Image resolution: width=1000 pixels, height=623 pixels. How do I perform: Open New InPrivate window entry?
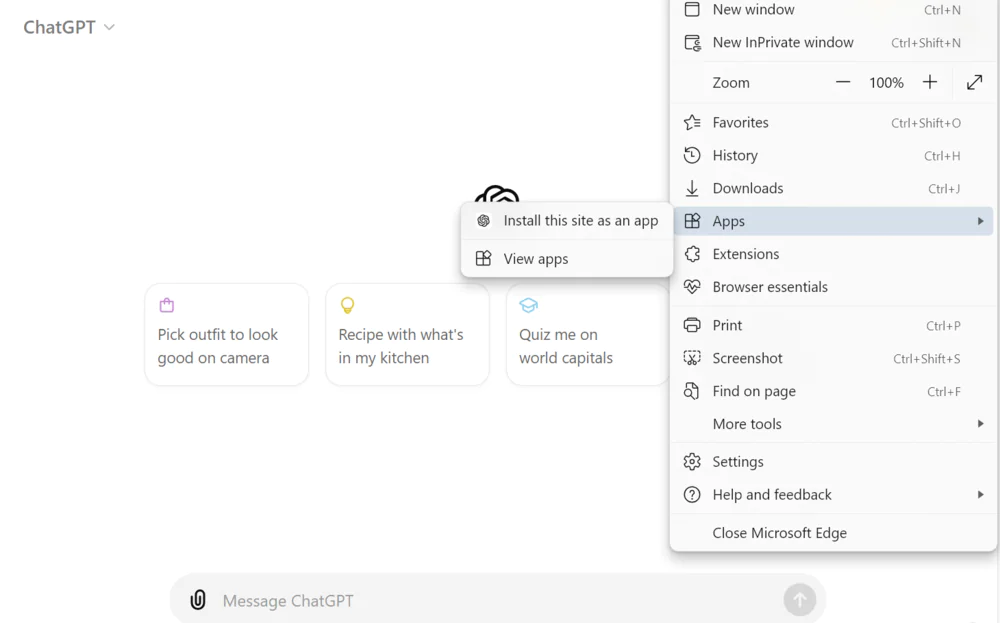pyautogui.click(x=834, y=43)
